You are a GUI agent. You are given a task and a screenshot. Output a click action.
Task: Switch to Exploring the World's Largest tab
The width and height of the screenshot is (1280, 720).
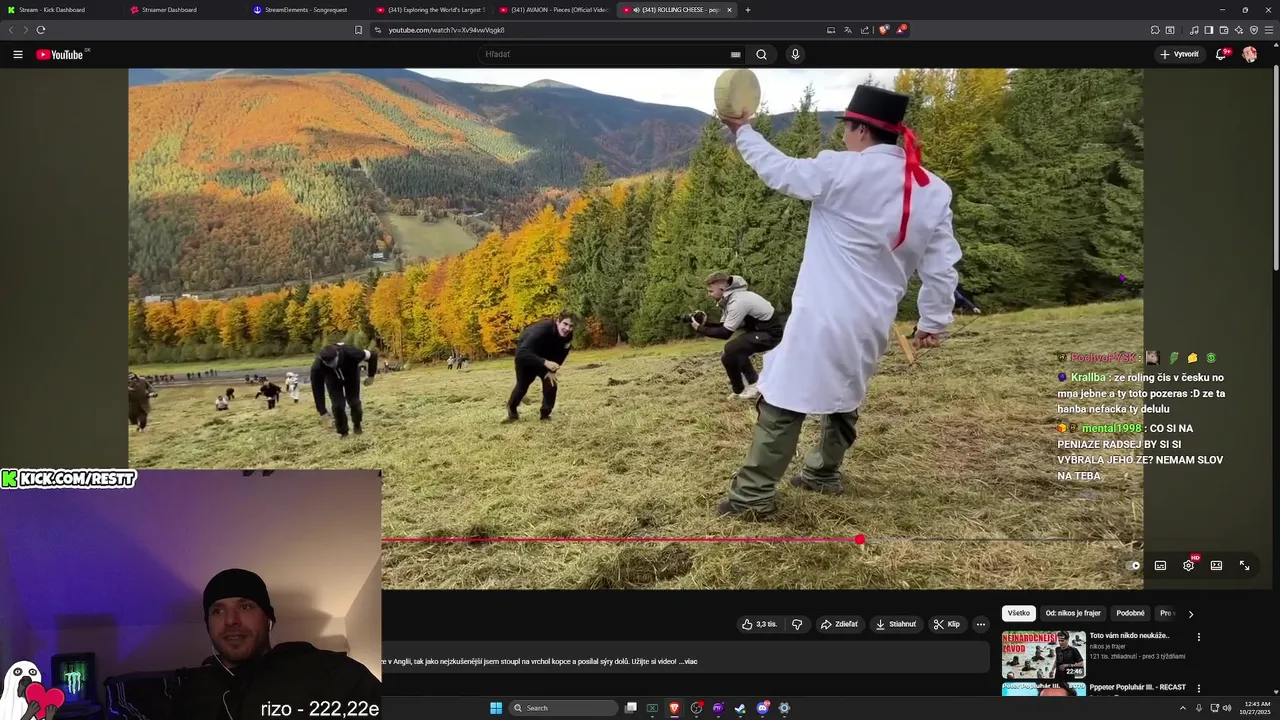click(431, 10)
